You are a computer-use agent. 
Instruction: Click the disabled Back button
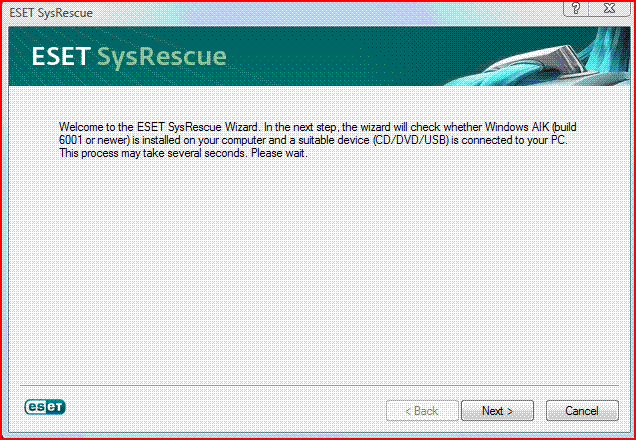pyautogui.click(x=422, y=411)
